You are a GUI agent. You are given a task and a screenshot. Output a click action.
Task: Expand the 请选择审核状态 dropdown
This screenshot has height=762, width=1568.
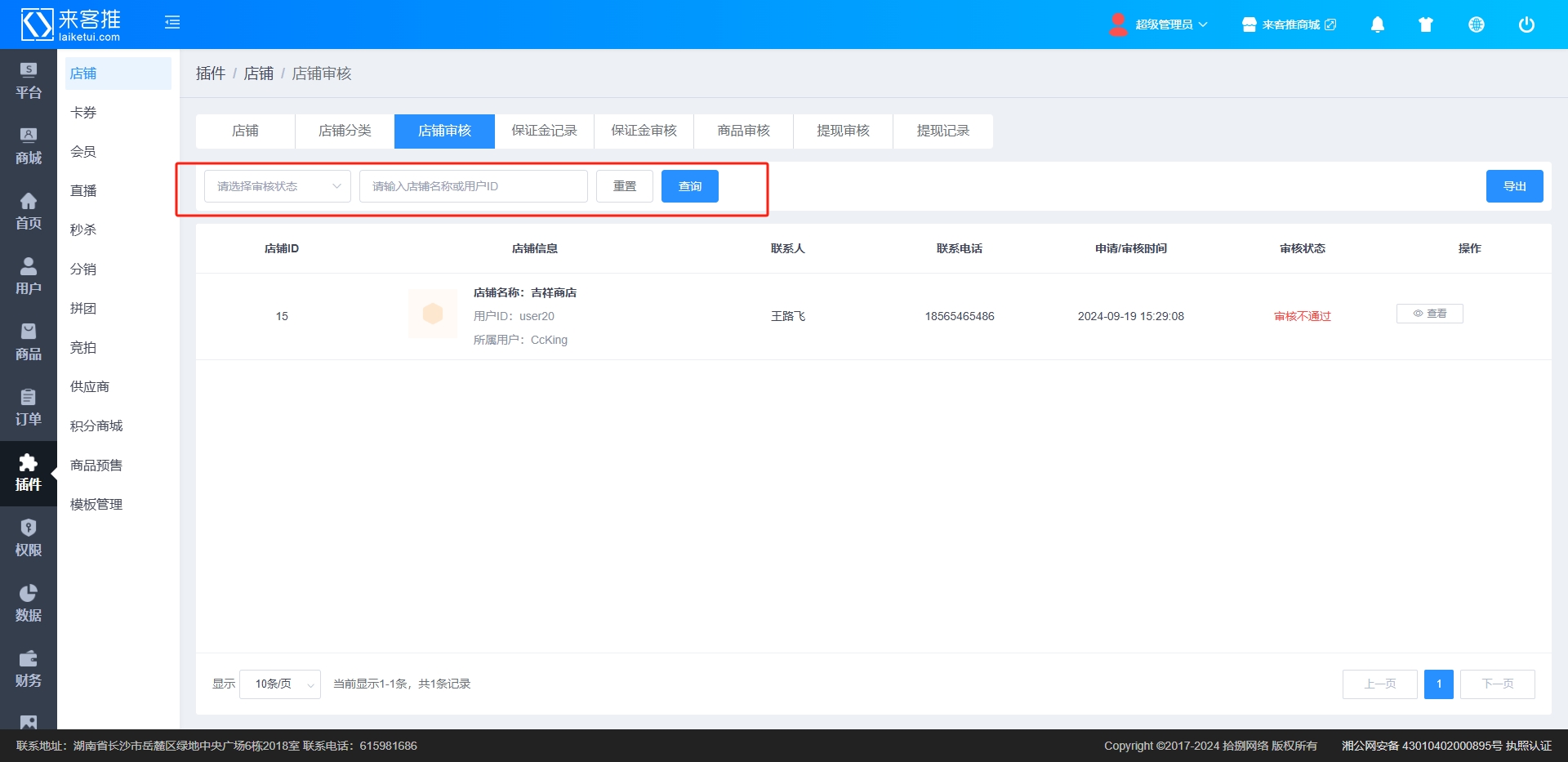[x=277, y=186]
